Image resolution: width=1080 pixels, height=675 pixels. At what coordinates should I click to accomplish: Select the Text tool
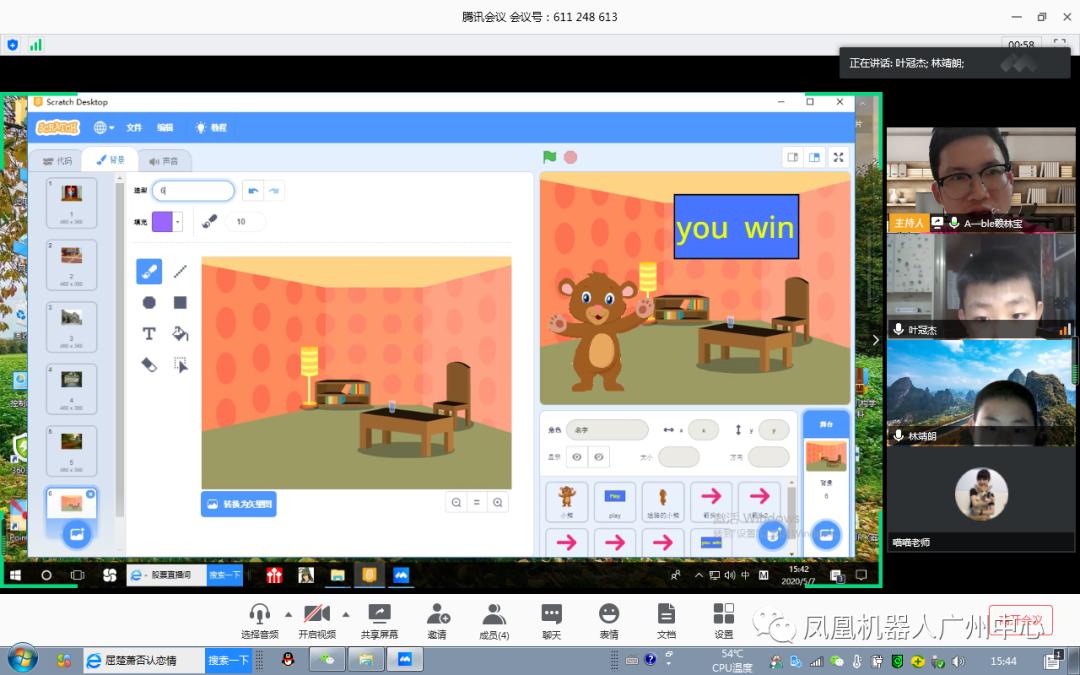(x=149, y=333)
